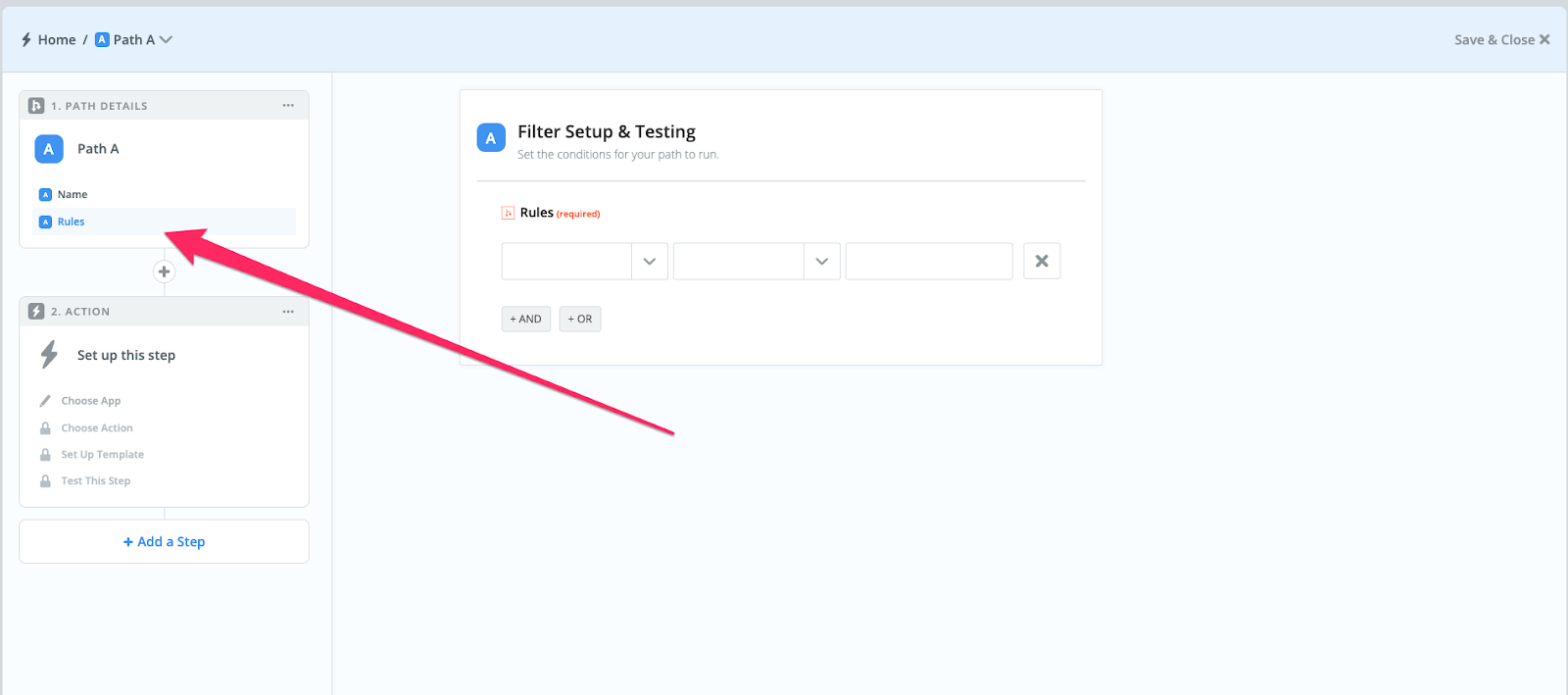1568x695 pixels.
Task: Click the lock icon beside Test This Step
Action: 45,481
